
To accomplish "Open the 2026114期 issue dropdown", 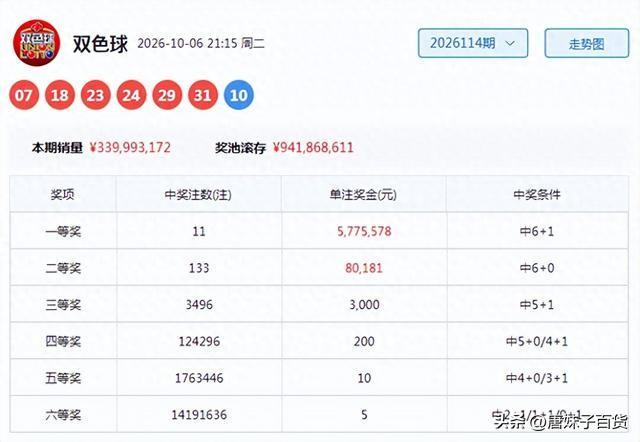I will pos(473,43).
